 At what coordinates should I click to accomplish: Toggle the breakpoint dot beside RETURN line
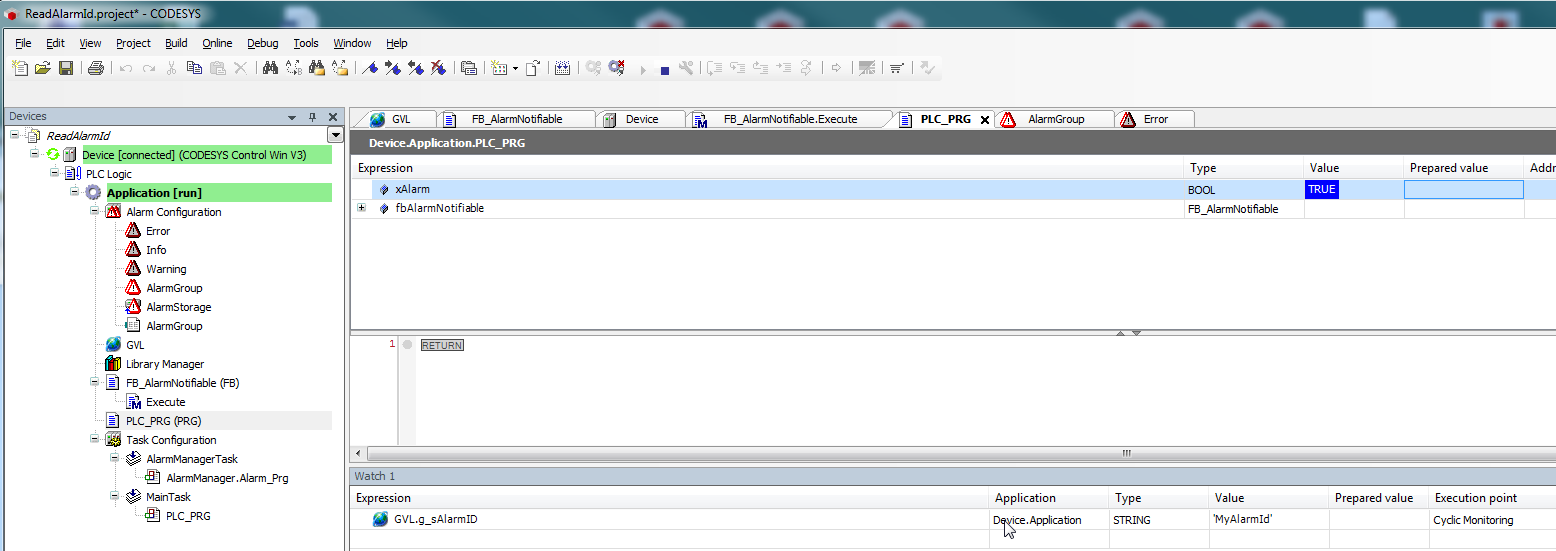pyautogui.click(x=407, y=345)
